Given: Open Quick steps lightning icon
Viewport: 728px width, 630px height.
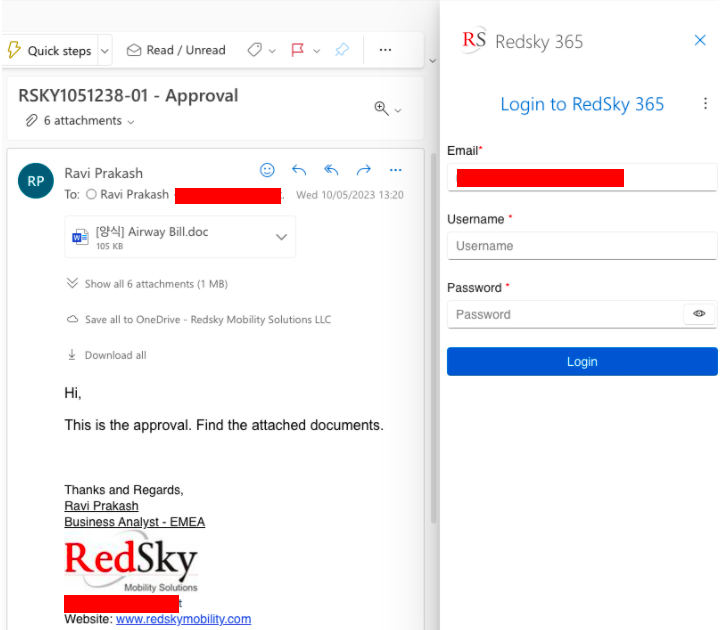Looking at the screenshot, I should click(x=14, y=50).
